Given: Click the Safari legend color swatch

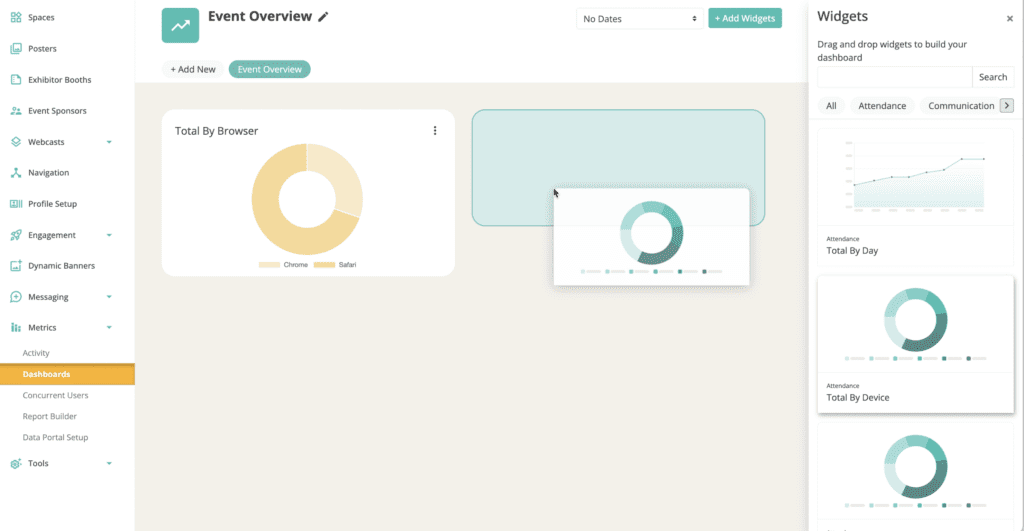Looking at the screenshot, I should click(325, 265).
